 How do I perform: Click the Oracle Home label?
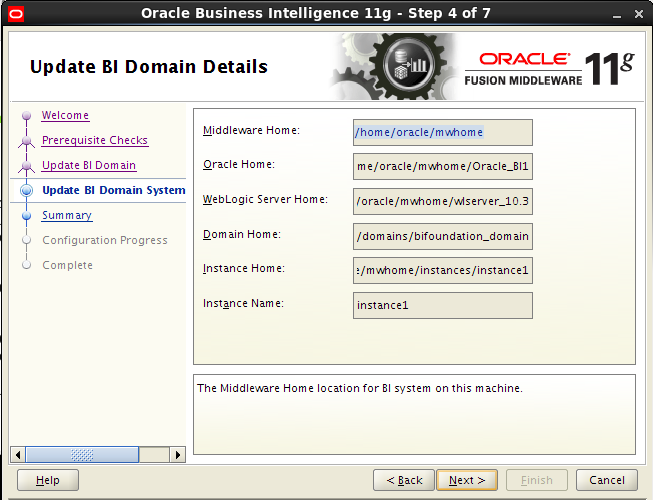(239, 164)
